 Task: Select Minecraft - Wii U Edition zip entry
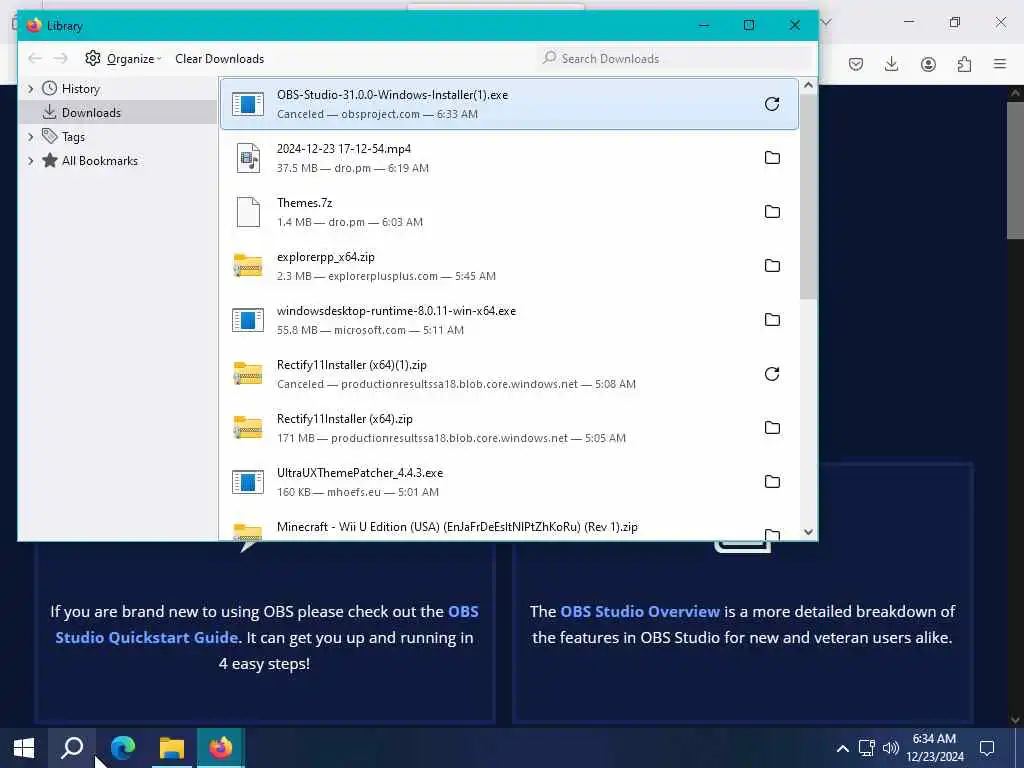coord(509,527)
